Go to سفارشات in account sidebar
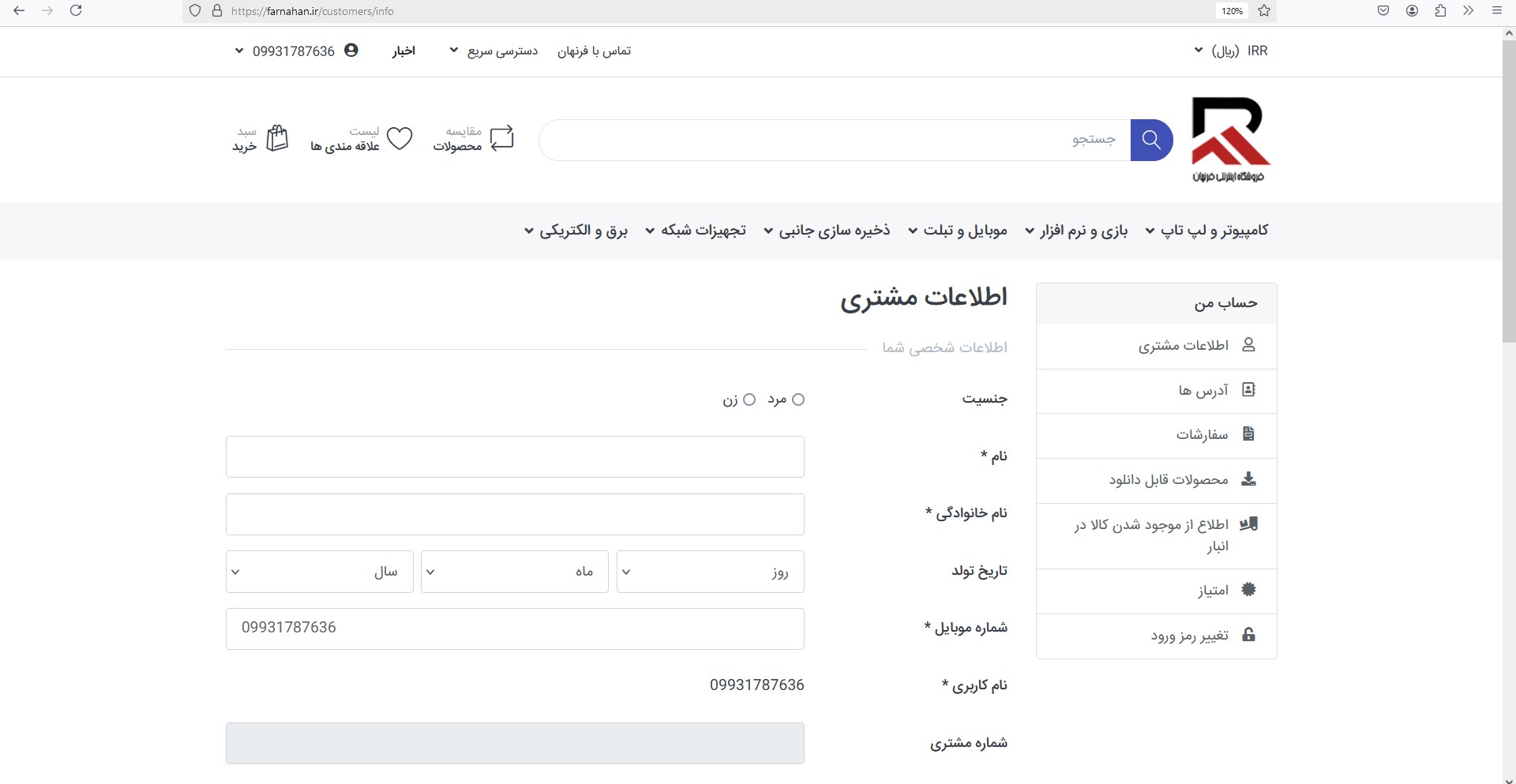The width and height of the screenshot is (1516, 784). point(1202,435)
